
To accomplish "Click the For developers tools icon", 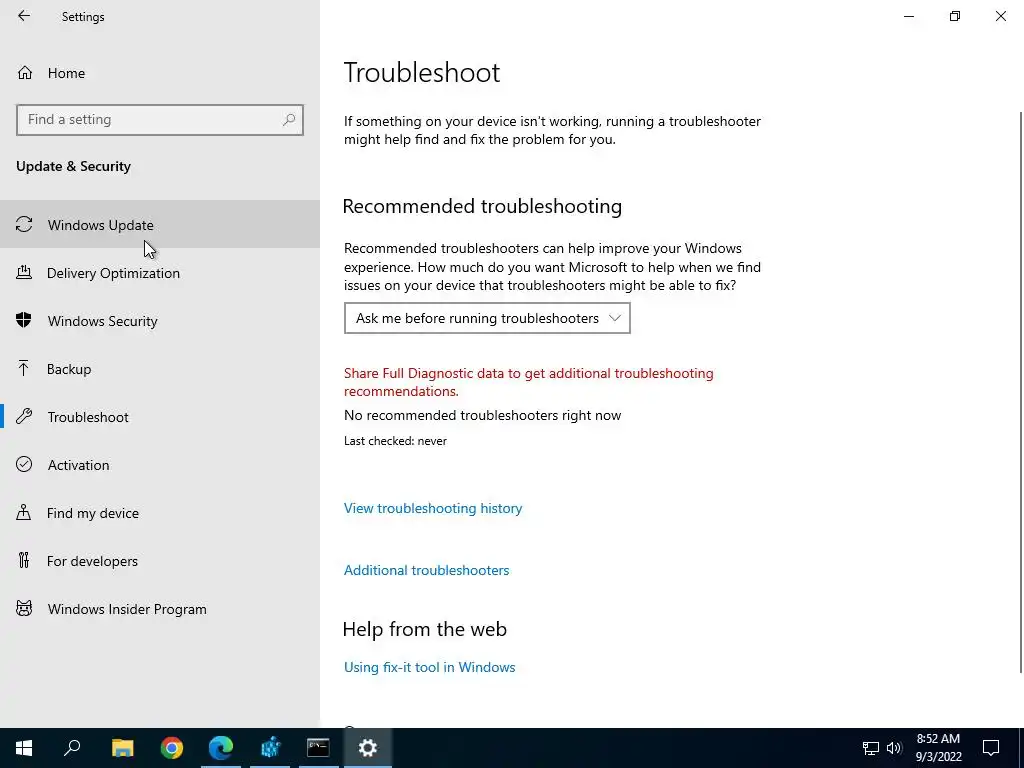I will coord(24,560).
